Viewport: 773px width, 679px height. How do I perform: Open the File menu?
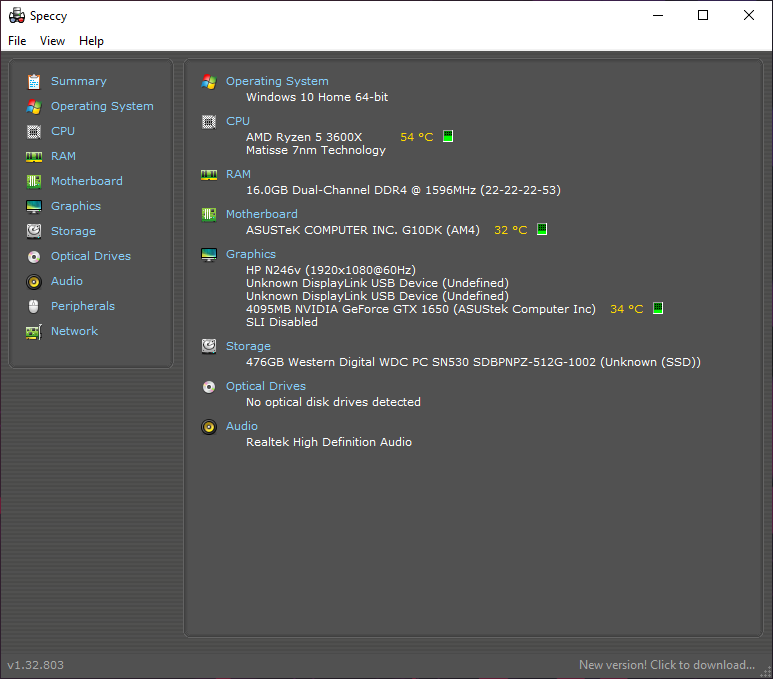pyautogui.click(x=17, y=41)
